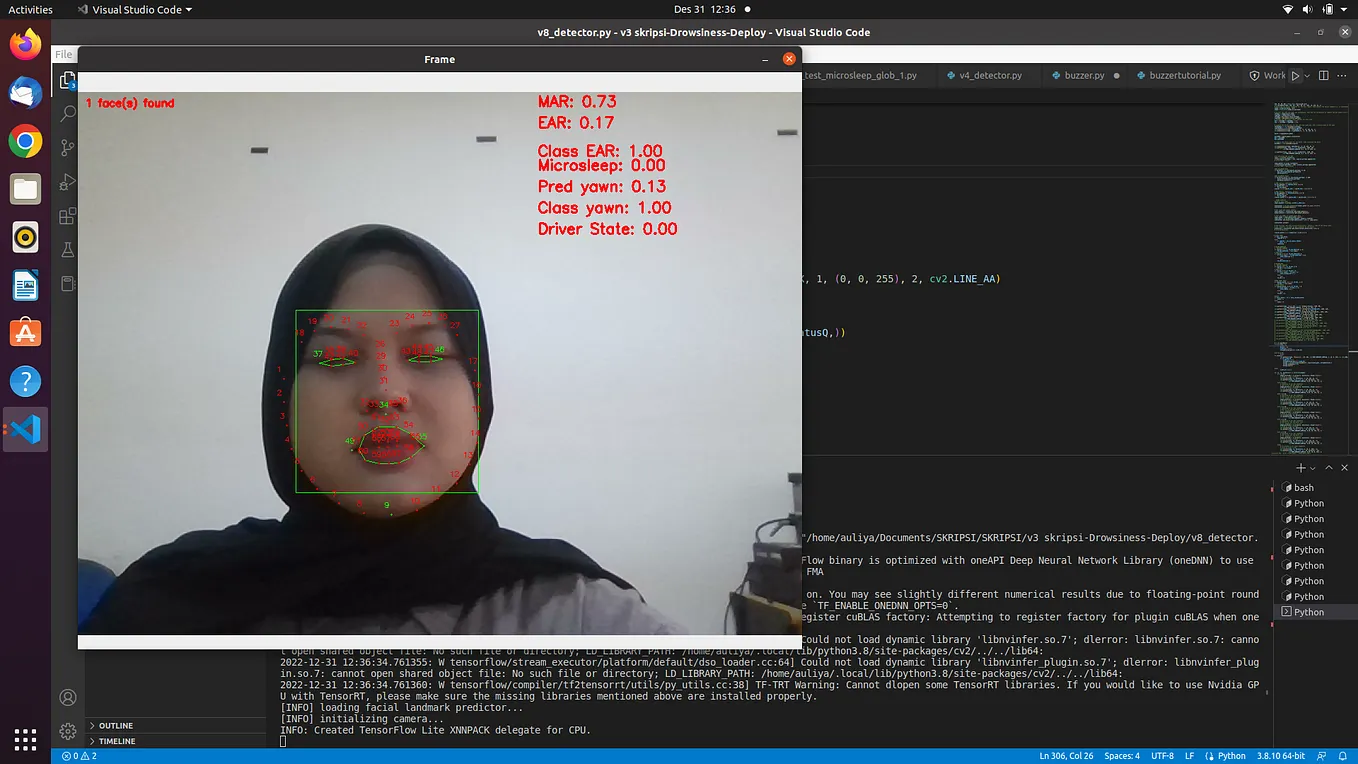The height and width of the screenshot is (764, 1358).
Task: Select the bash terminal in the terminal list
Action: [1303, 488]
